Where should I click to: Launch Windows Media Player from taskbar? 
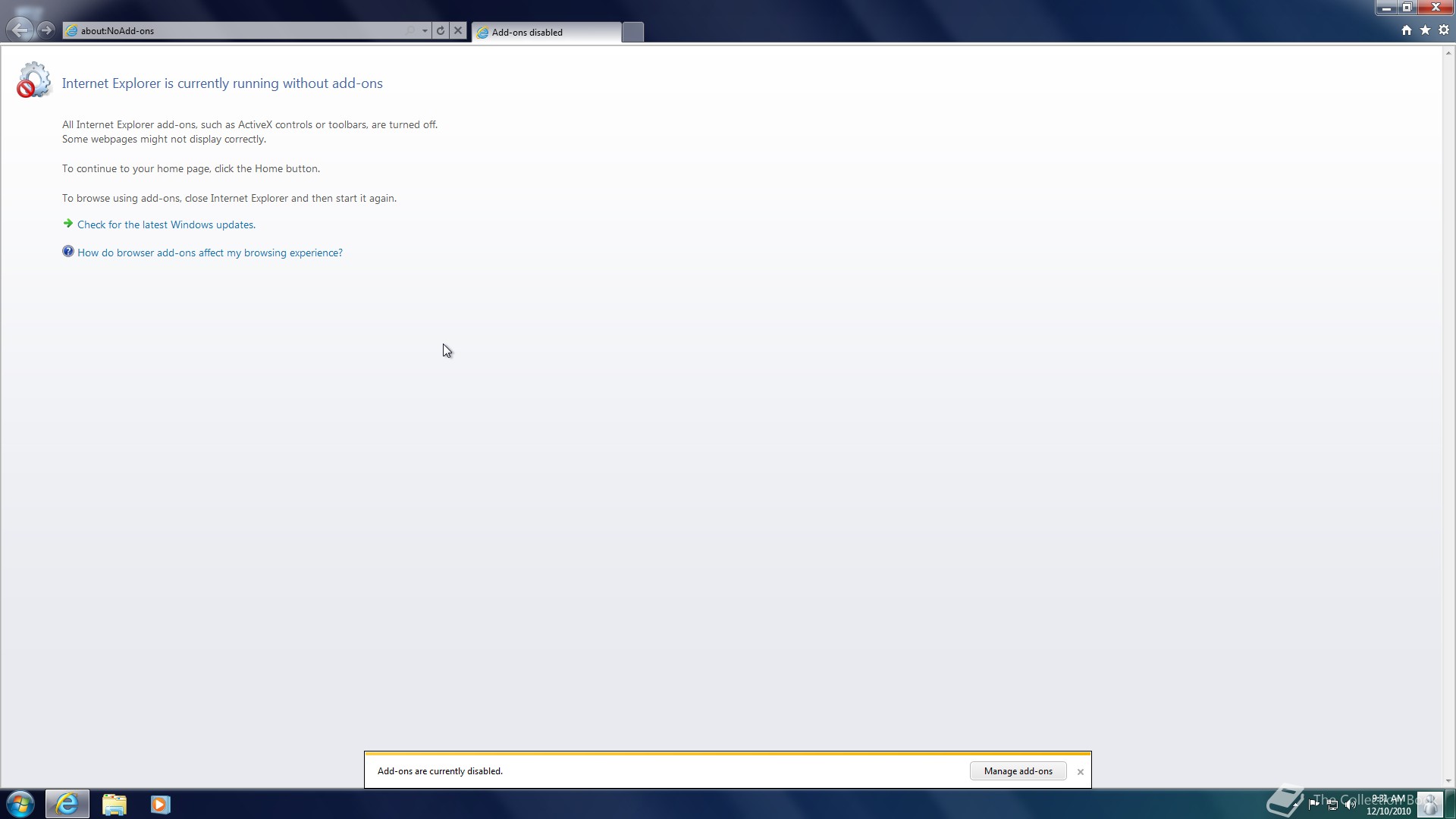pyautogui.click(x=160, y=804)
